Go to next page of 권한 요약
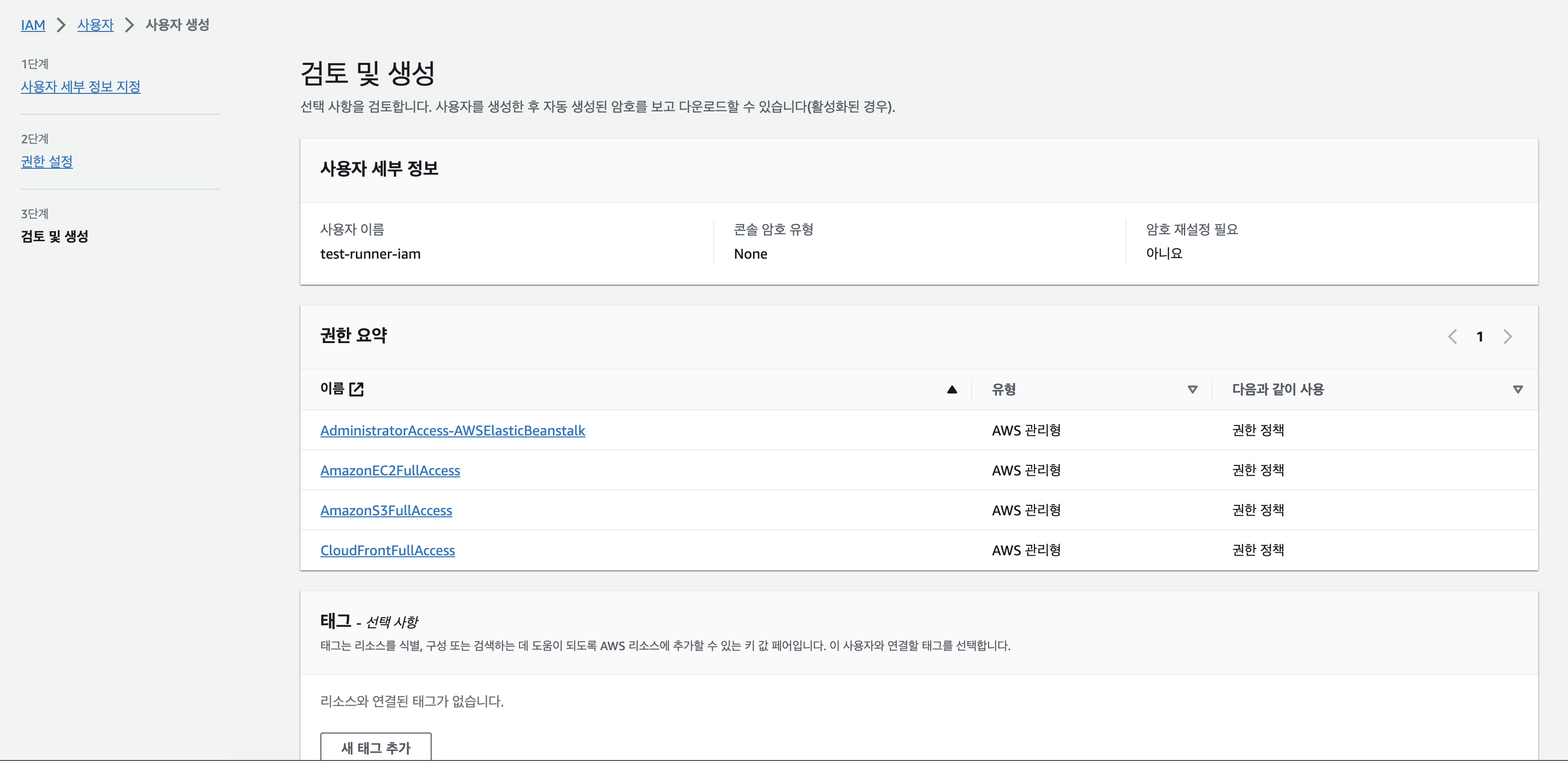The width and height of the screenshot is (1568, 761). click(x=1507, y=337)
